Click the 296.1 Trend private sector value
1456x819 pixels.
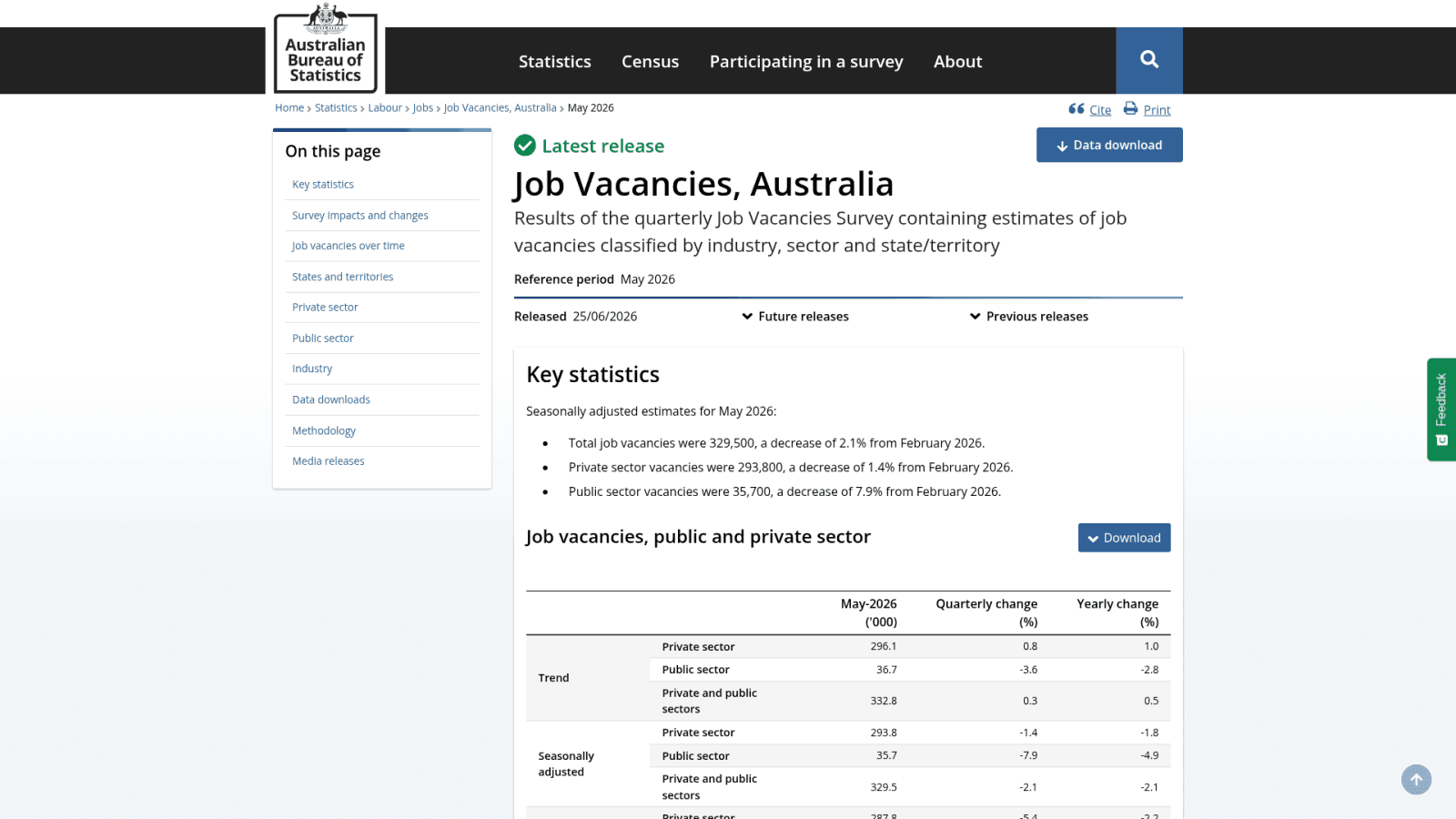click(884, 646)
